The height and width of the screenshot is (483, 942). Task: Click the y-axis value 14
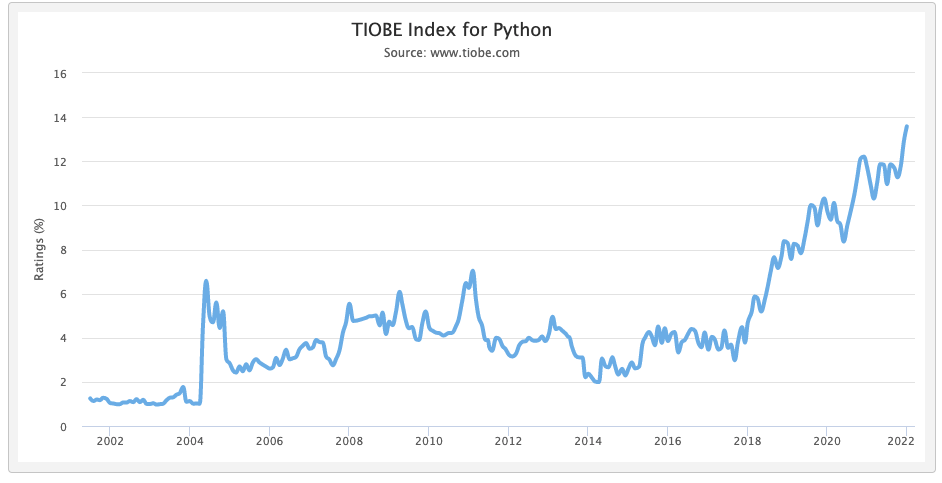pos(60,118)
